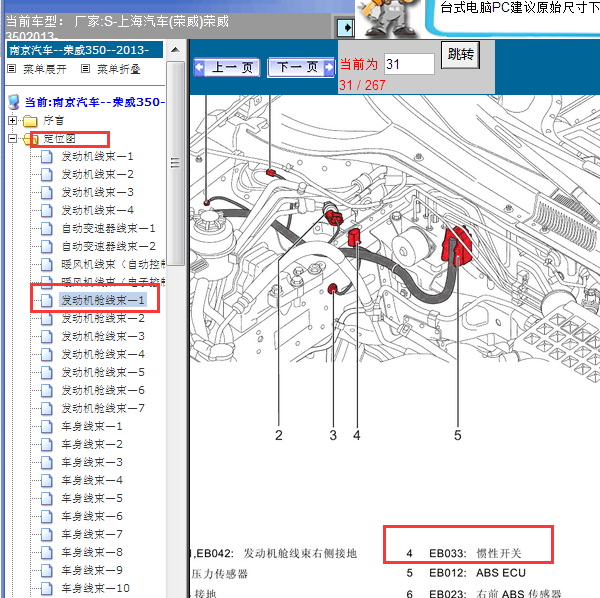Viewport: 600px width, 598px height.
Task: Click the page icon next to 发动机舱线束—7
Action: [47, 408]
